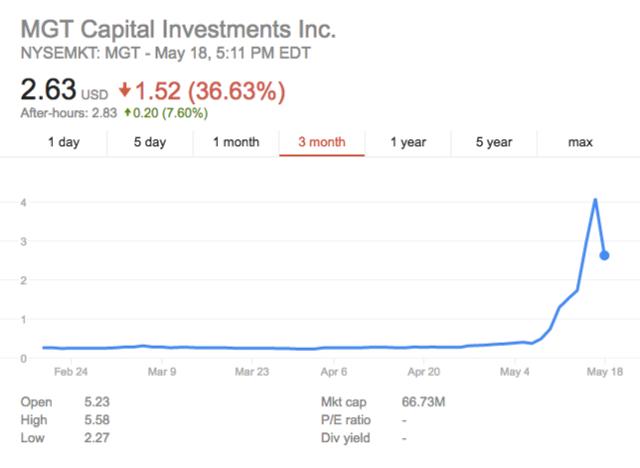Select the 1 day tab
Image resolution: width=640 pixels, height=468 pixels.
pos(63,142)
